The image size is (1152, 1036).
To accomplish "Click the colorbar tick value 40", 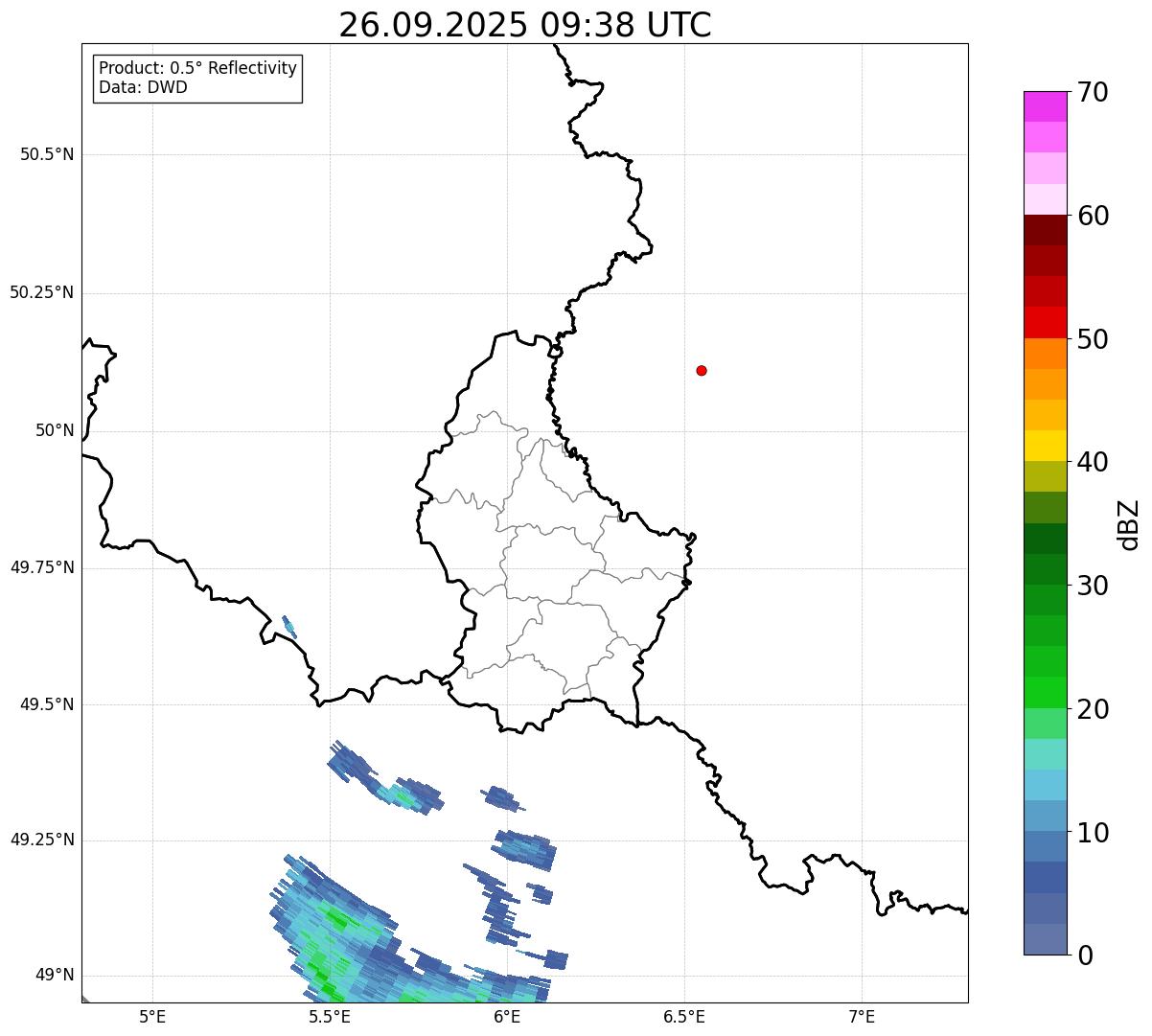I will (x=1093, y=462).
